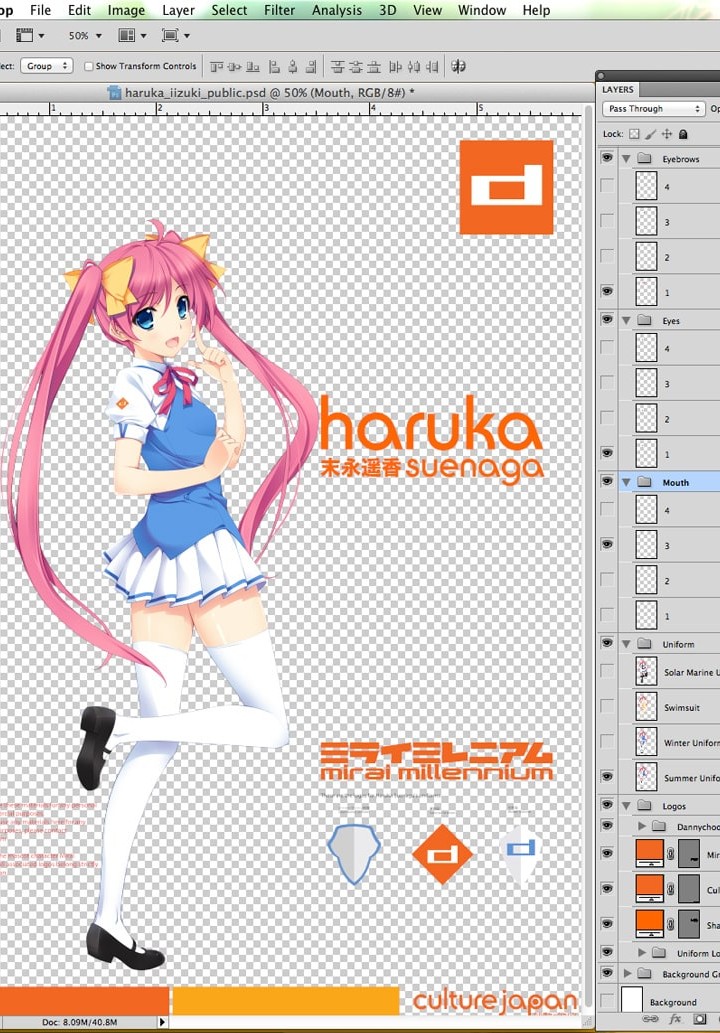This screenshot has width=720, height=1033.
Task: Open the Layer menu
Action: (179, 10)
